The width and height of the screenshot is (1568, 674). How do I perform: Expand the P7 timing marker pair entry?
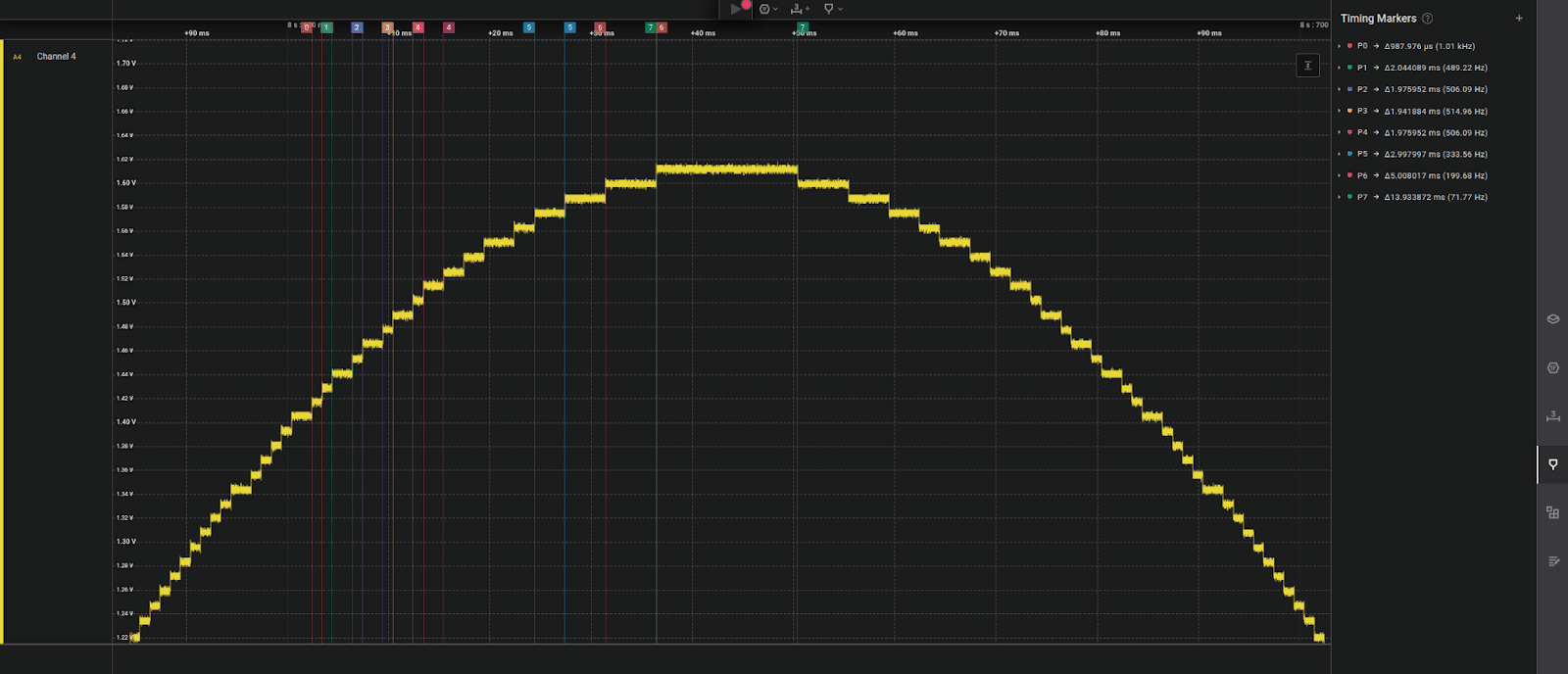(1340, 197)
